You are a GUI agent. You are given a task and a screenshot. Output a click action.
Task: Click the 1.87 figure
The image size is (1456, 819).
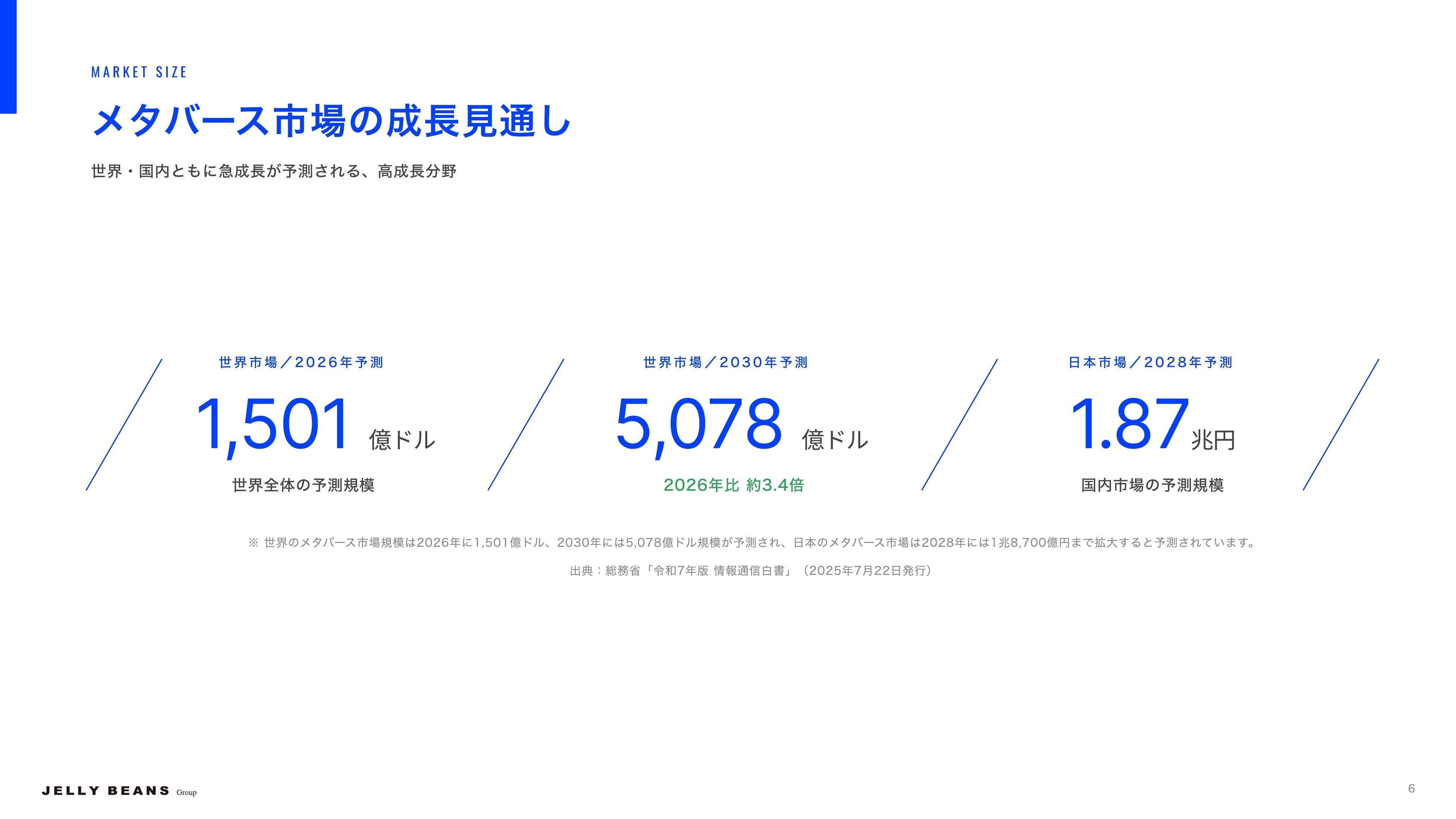[1129, 425]
